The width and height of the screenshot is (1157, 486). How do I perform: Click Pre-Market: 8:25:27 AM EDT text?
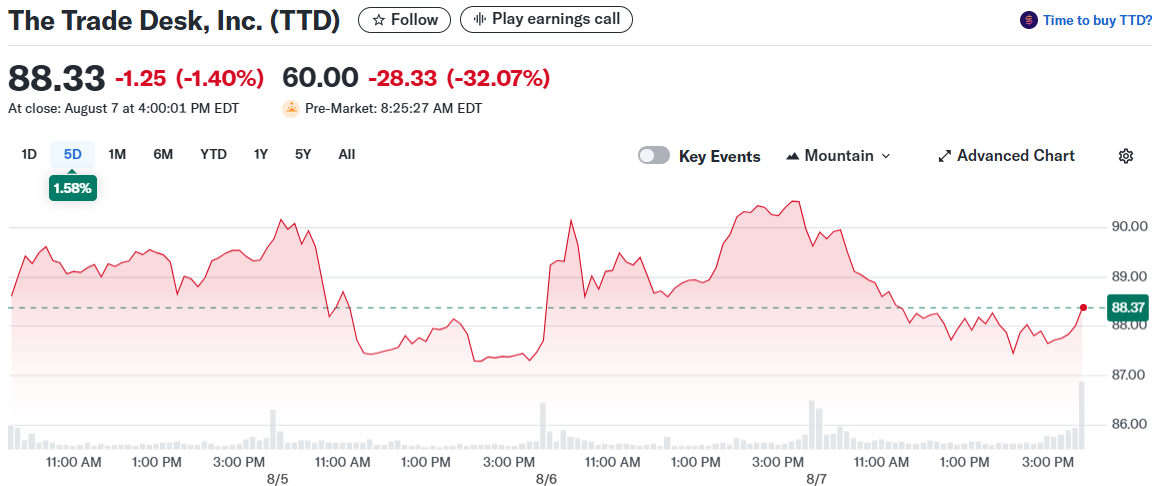click(x=393, y=108)
